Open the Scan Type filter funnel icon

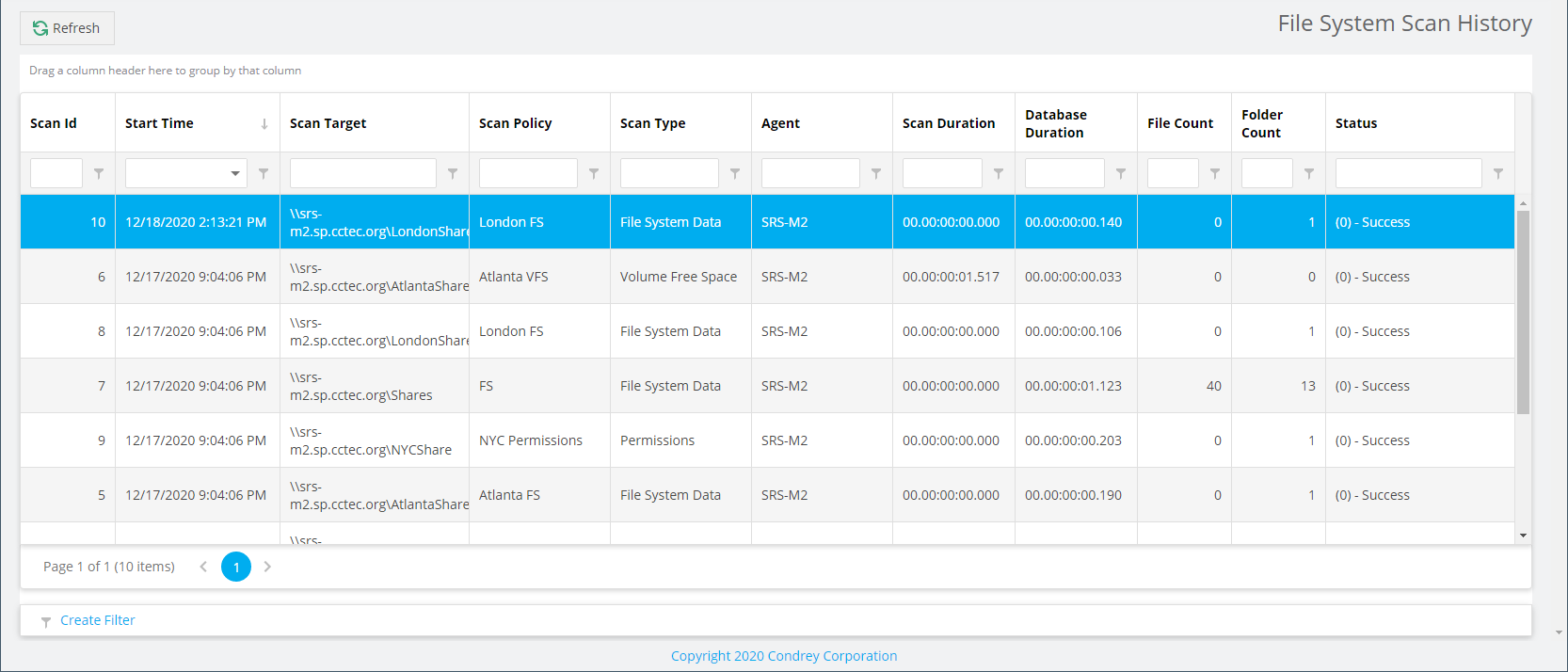(735, 173)
